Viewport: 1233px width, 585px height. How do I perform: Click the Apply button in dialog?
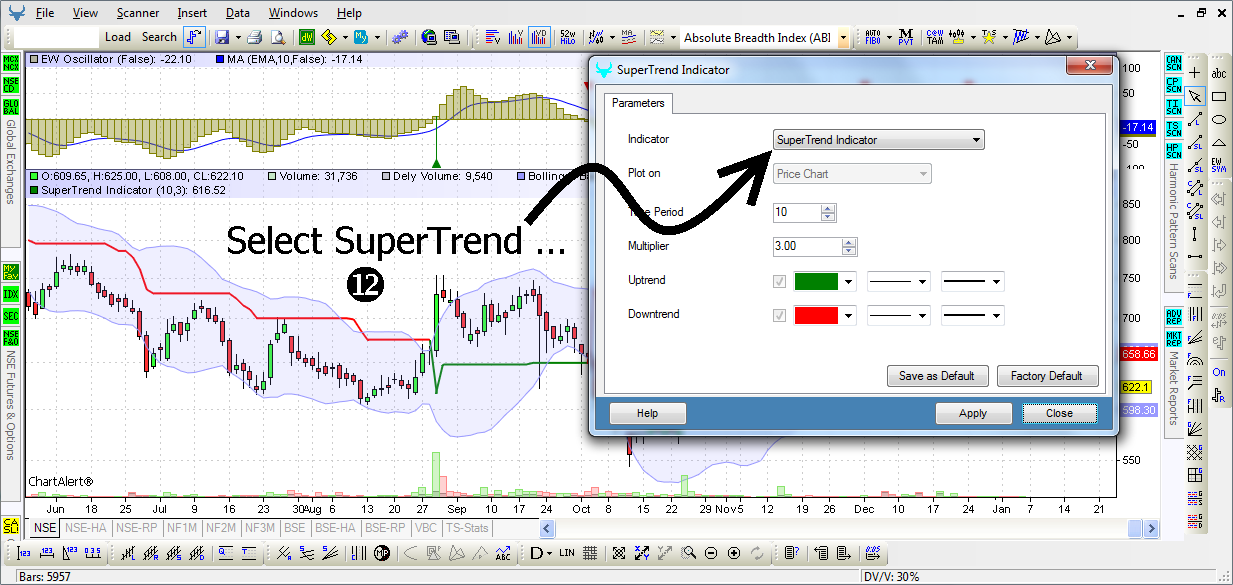pyautogui.click(x=973, y=413)
